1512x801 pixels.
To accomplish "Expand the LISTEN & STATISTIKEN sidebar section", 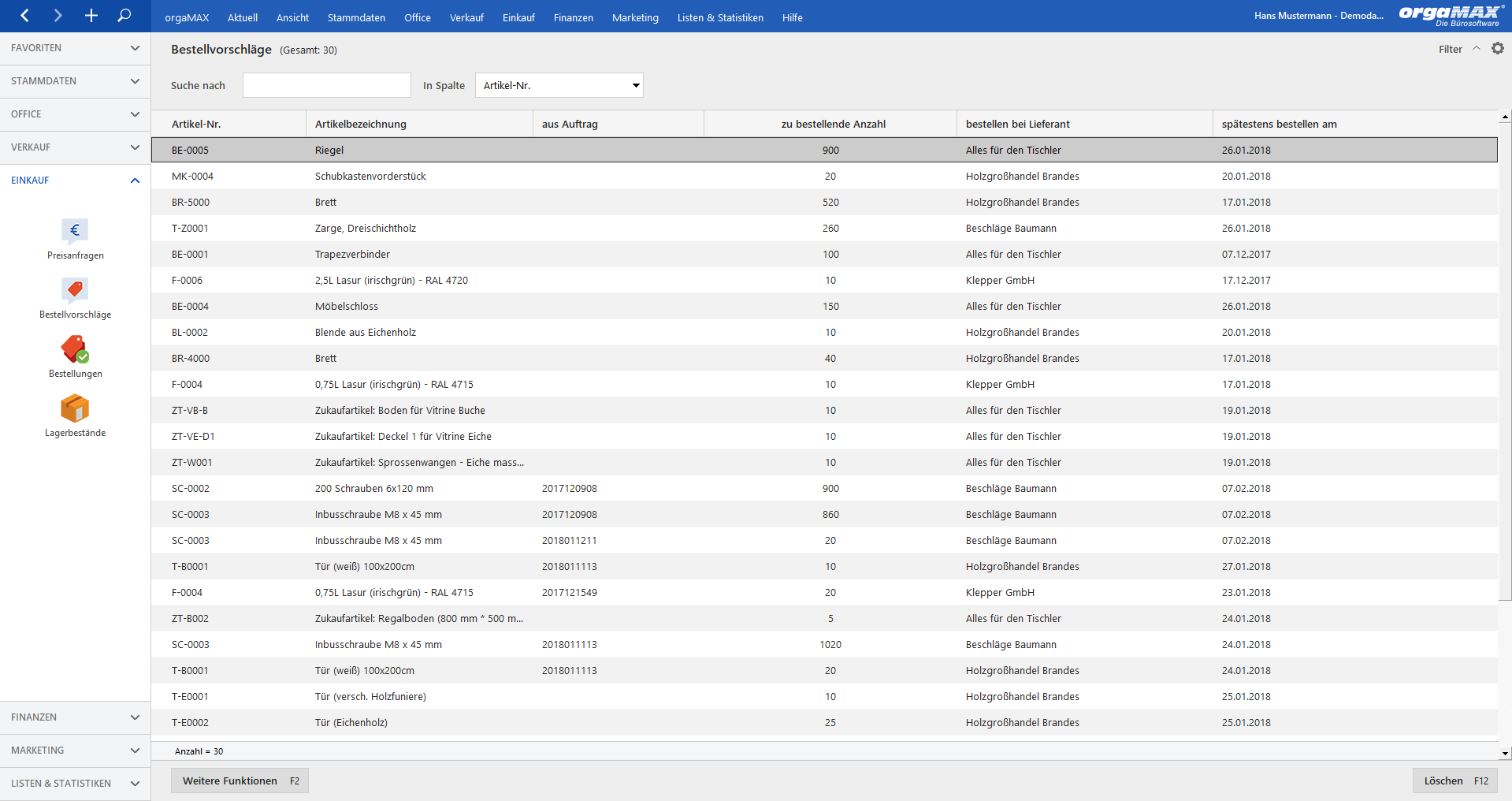I will (75, 784).
